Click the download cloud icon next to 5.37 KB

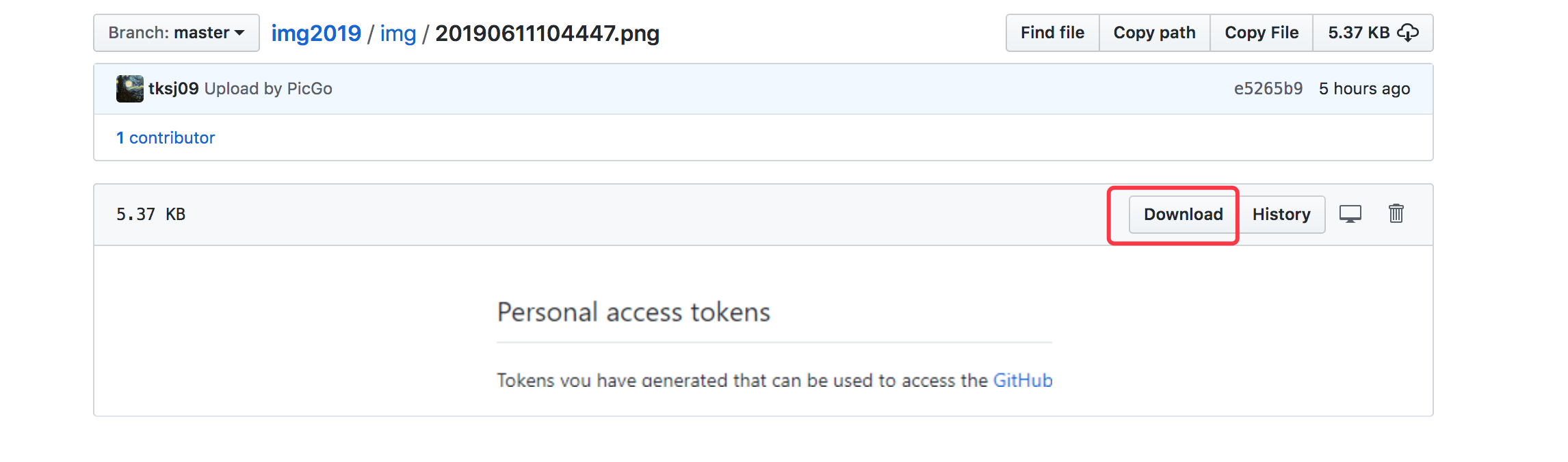pyautogui.click(x=1409, y=32)
